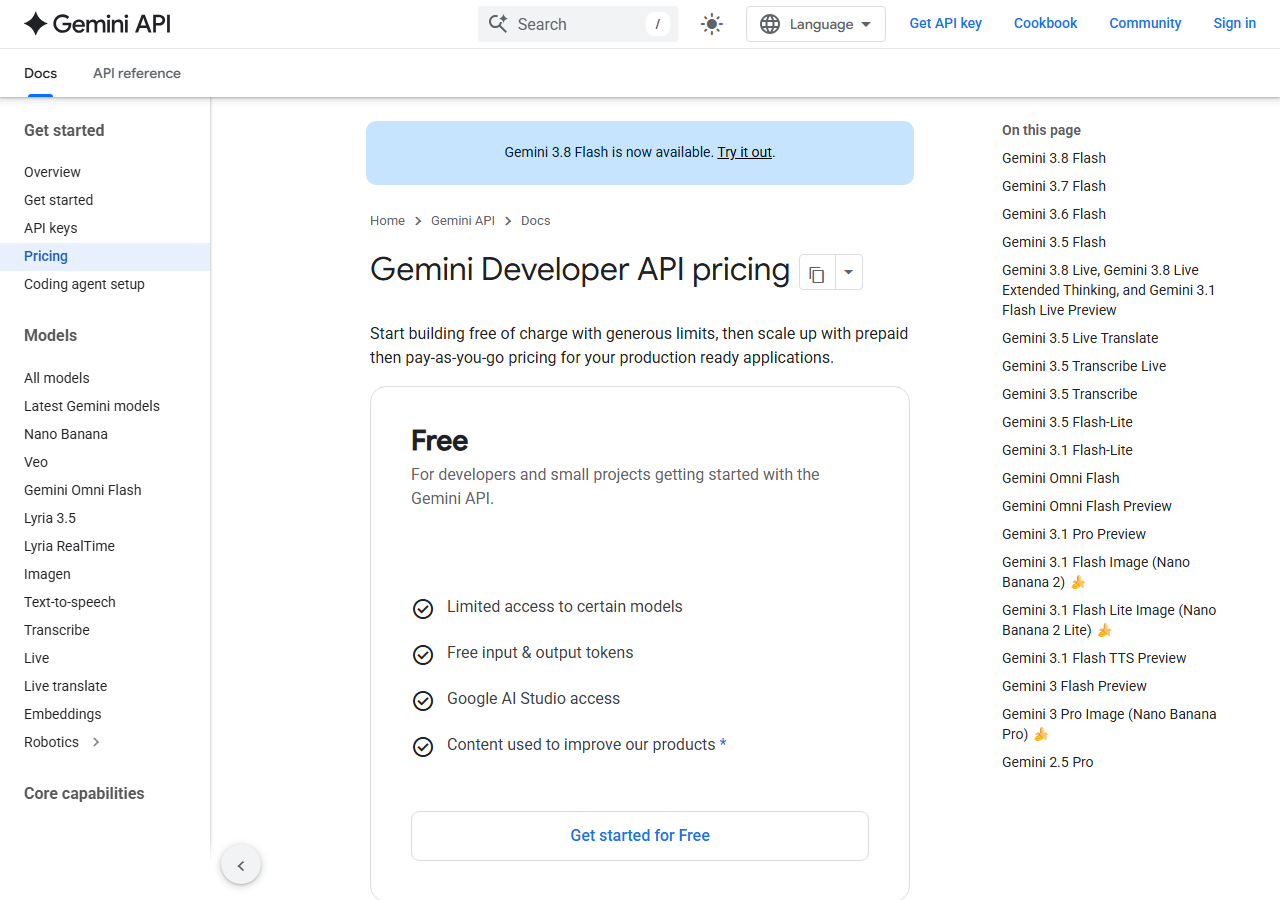The image size is (1280, 900).
Task: Open Live in the sidebar
Action: [x=36, y=658]
